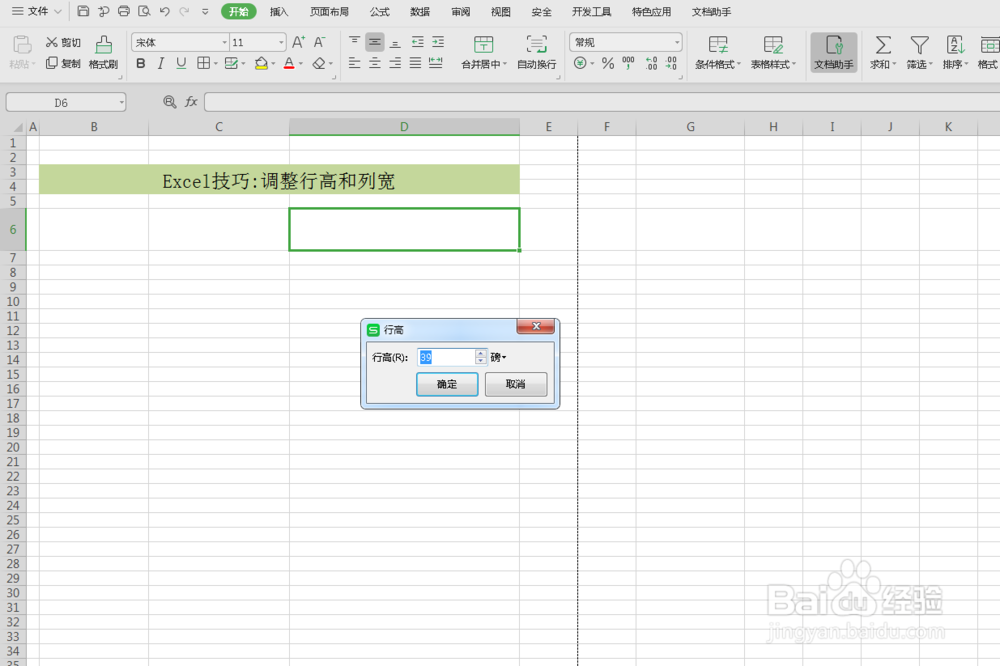Image resolution: width=1000 pixels, height=666 pixels.
Task: Open font name dropdown 宋体
Action: pos(224,42)
